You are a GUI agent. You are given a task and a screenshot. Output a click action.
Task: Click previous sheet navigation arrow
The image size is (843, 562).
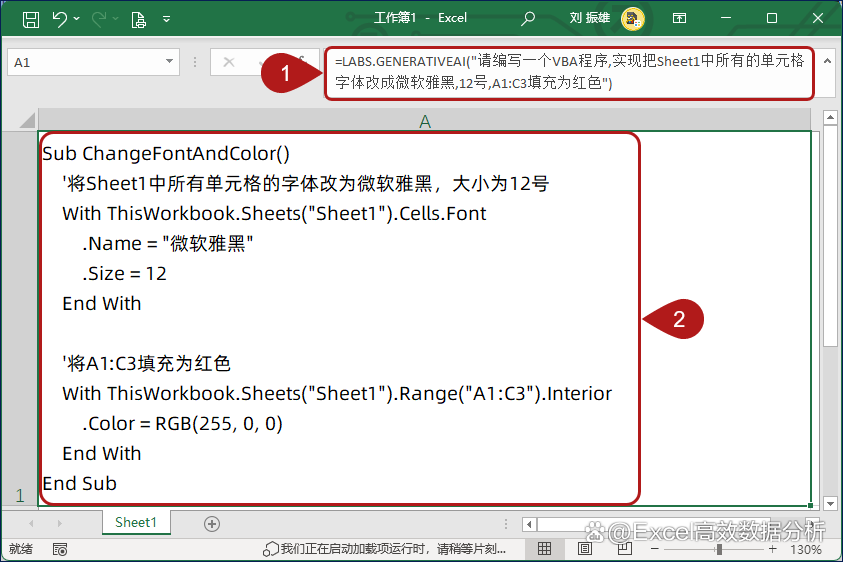[31, 523]
